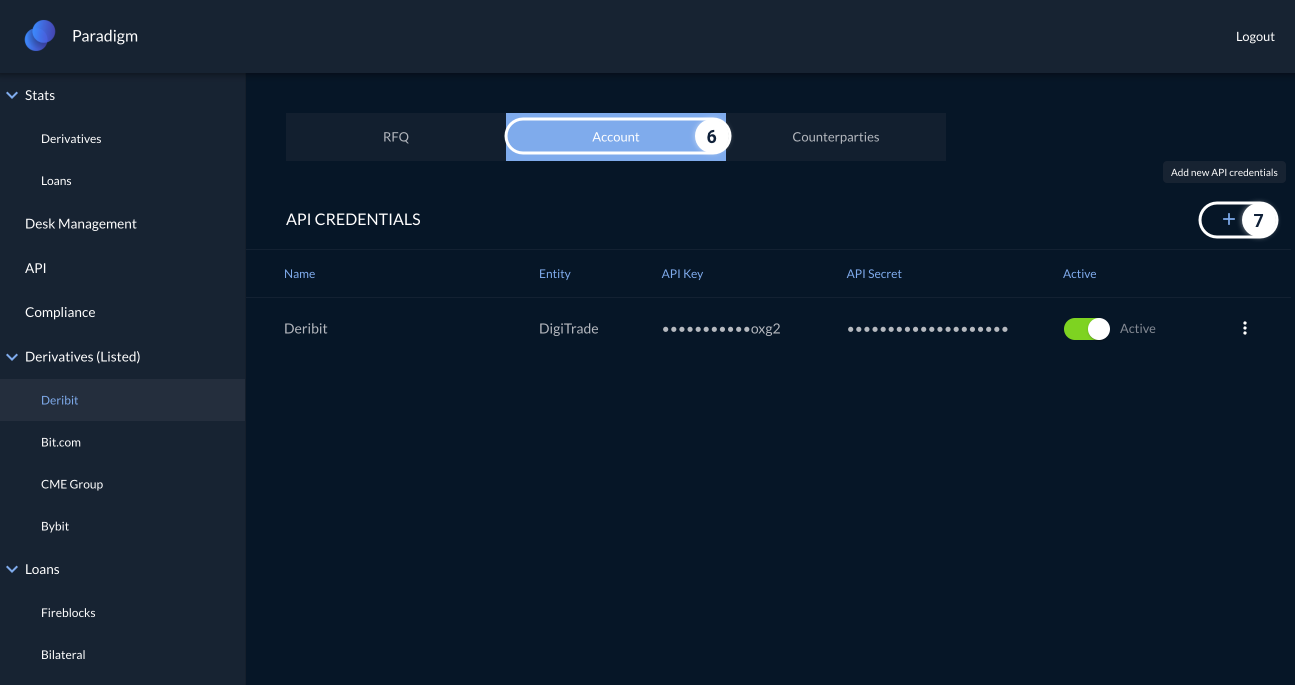Open the Compliance section
1295x685 pixels.
(x=60, y=312)
